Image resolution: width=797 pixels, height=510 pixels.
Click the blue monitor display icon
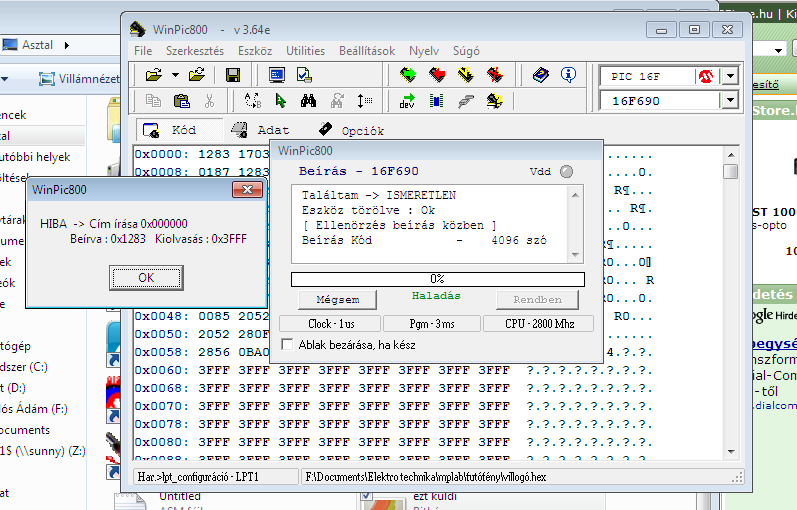(277, 75)
